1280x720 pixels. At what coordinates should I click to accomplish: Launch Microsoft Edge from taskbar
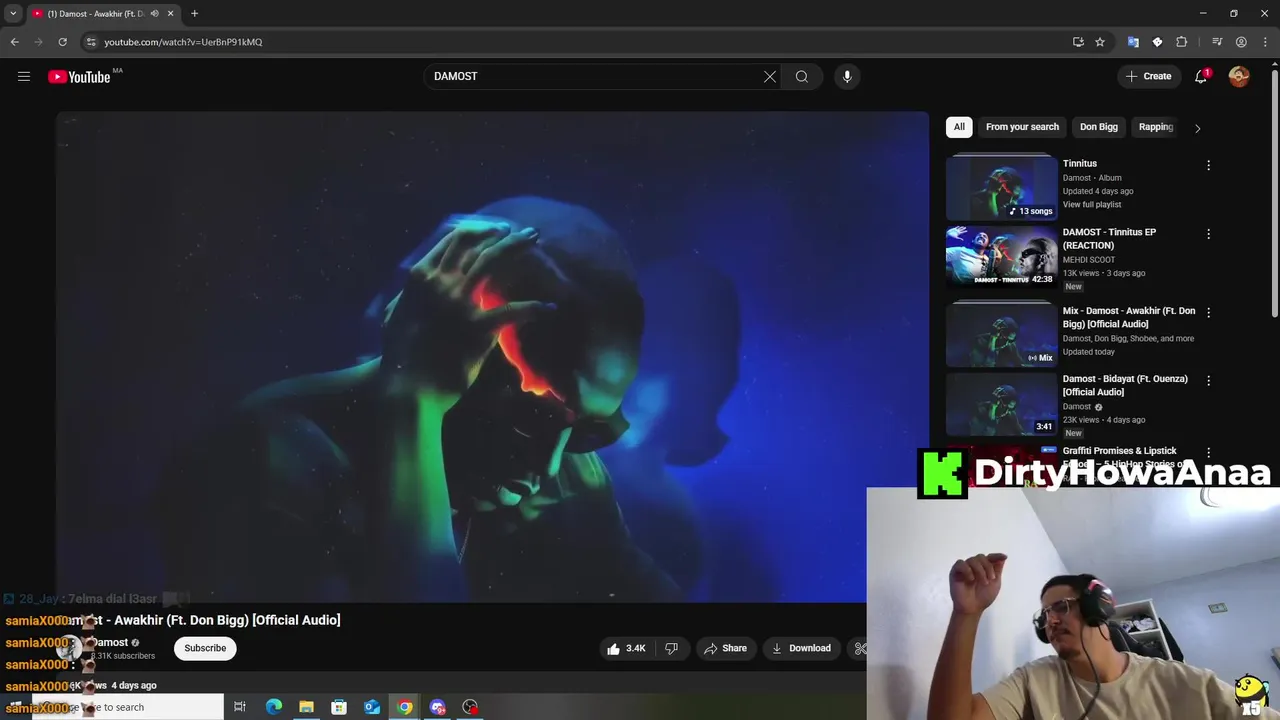pos(273,707)
